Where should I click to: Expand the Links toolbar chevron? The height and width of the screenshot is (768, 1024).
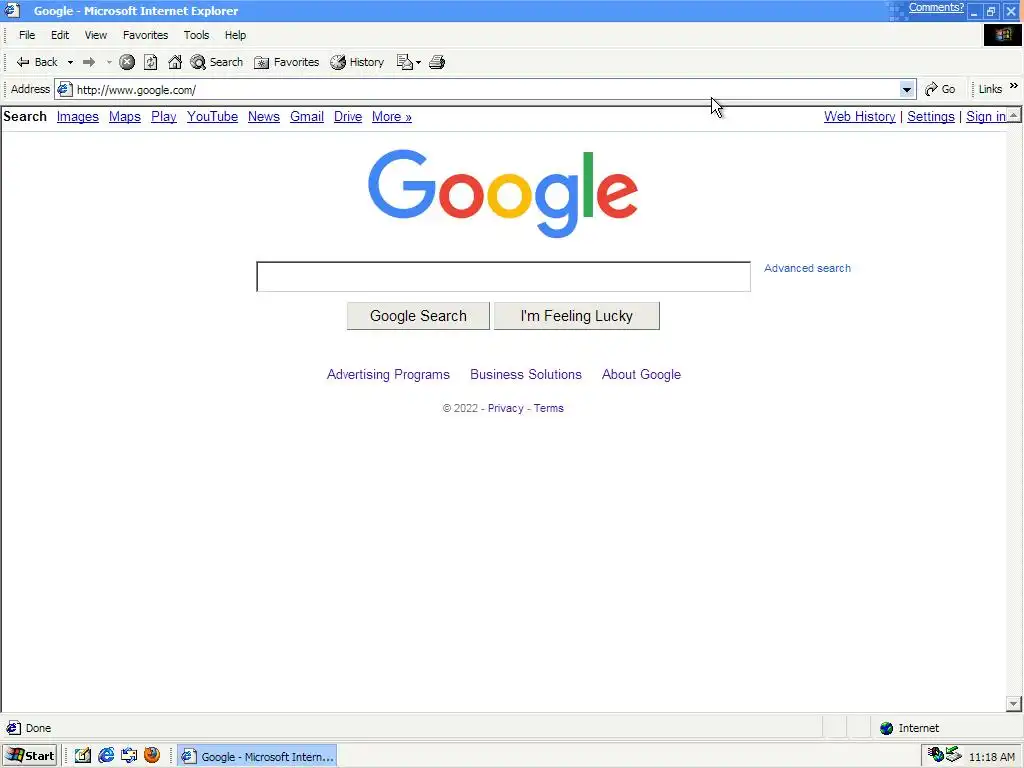point(1014,86)
